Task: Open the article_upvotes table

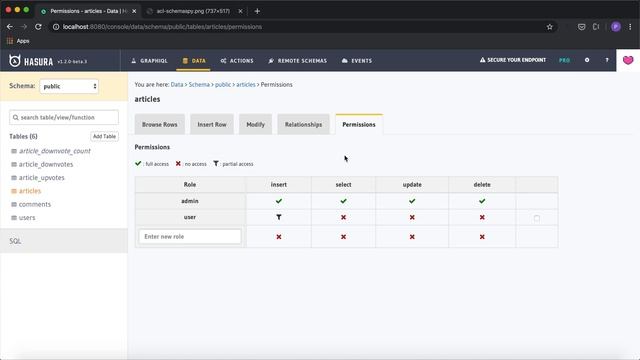Action: tap(42, 178)
